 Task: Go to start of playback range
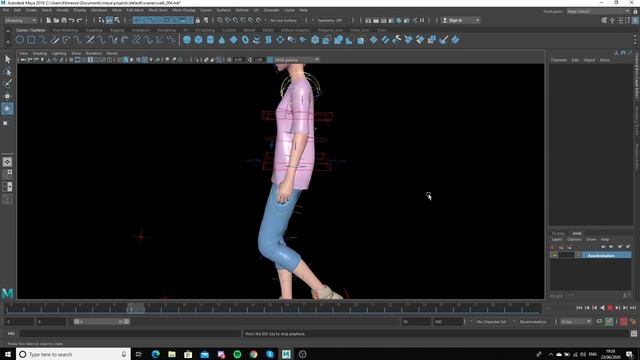[579, 308]
